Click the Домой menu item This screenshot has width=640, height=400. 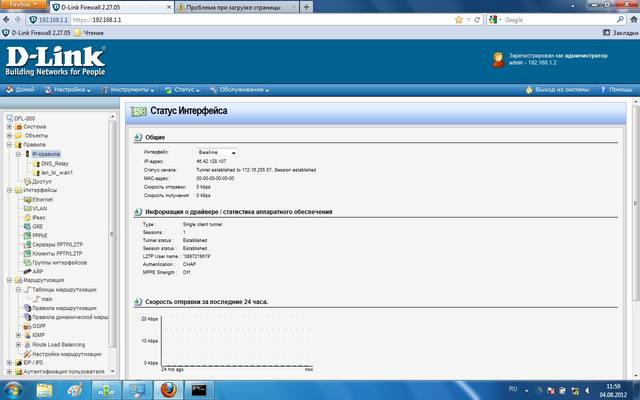[x=20, y=90]
